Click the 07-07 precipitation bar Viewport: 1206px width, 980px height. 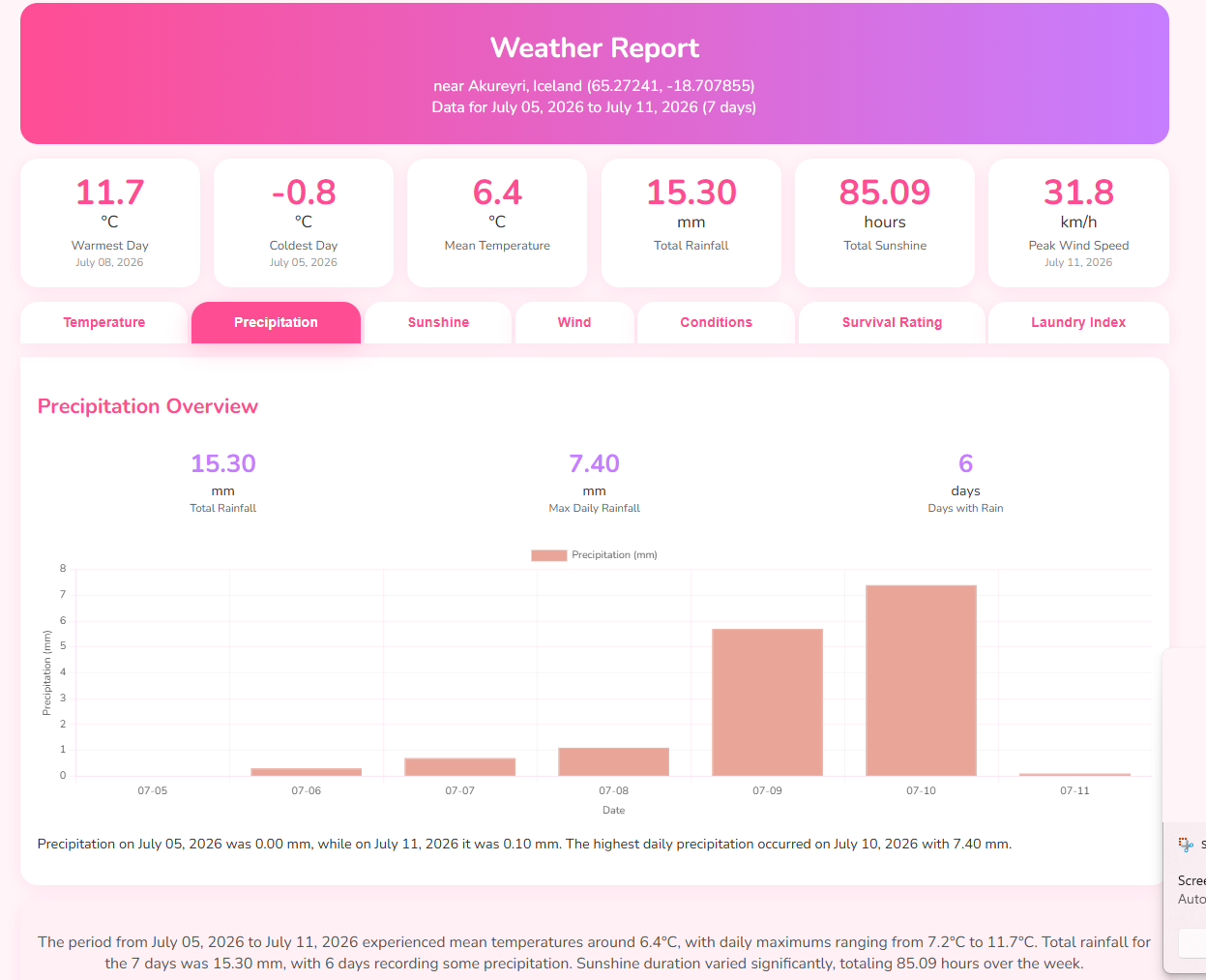pos(459,766)
